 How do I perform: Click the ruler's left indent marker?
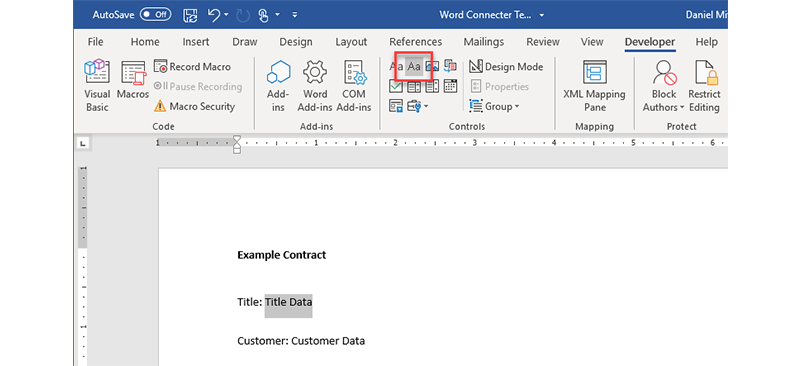237,151
